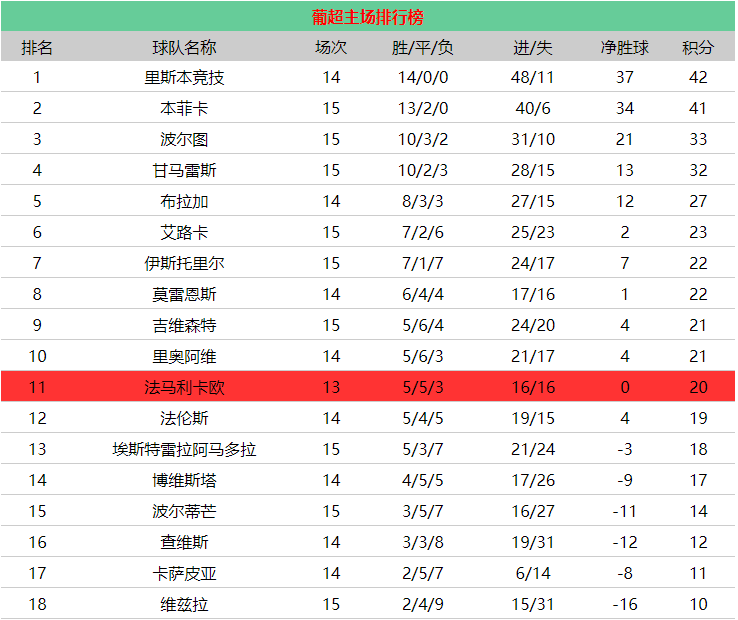Click the 球队名称 column header
The height and width of the screenshot is (620, 738).
[184, 47]
